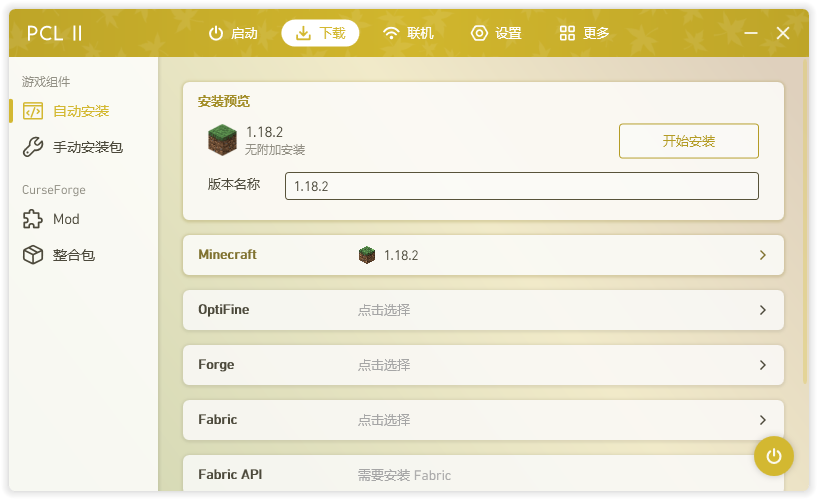The width and height of the screenshot is (818, 500).
Task: Select 自动安装 in the sidebar
Action: point(83,111)
